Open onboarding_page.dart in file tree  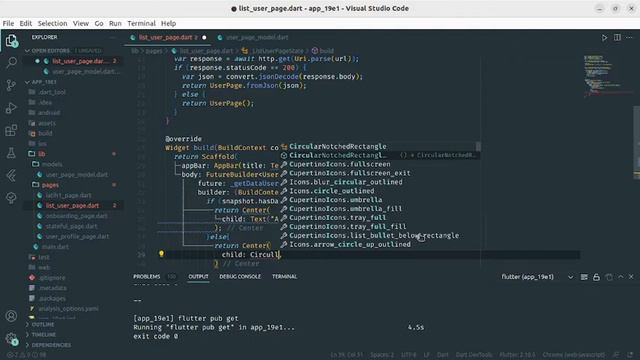click(73, 216)
